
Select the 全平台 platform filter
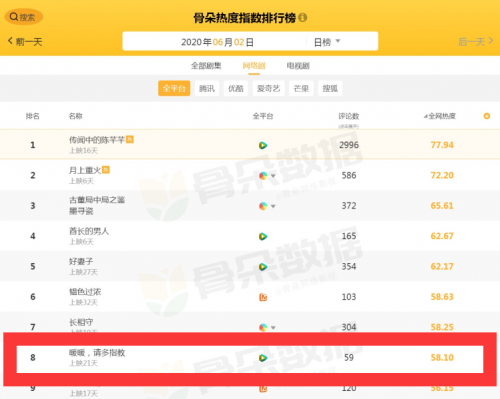click(174, 88)
